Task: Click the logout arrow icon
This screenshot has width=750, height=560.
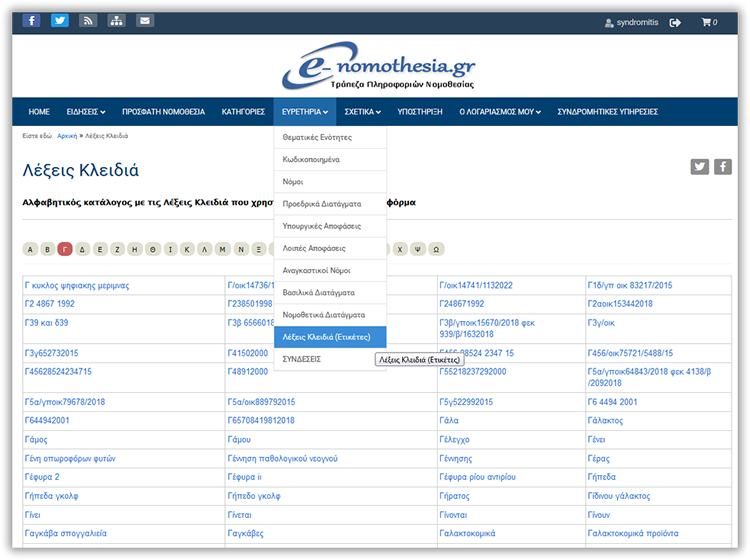Action: (675, 22)
